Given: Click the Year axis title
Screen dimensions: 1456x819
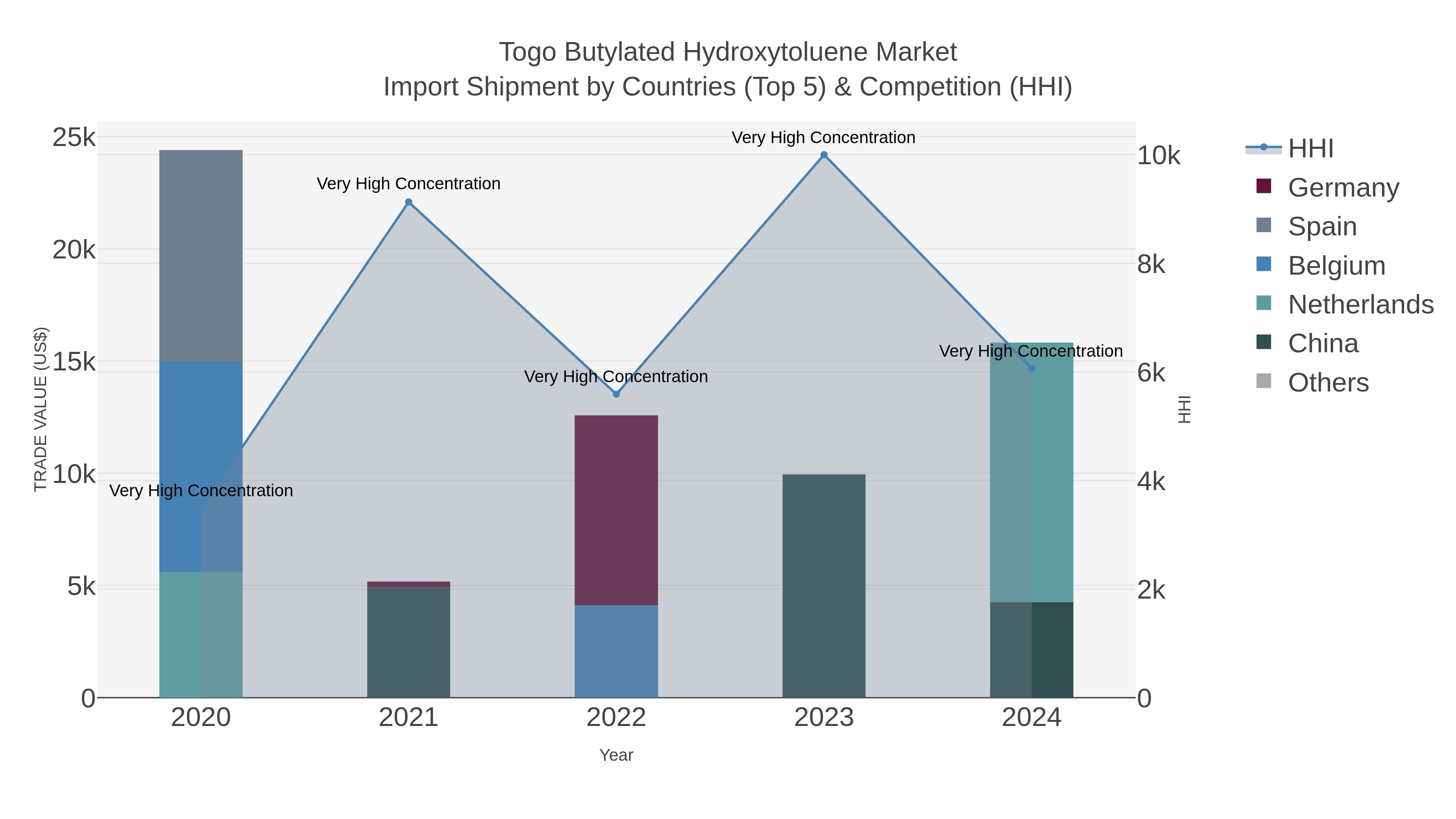Looking at the screenshot, I should click(x=616, y=755).
